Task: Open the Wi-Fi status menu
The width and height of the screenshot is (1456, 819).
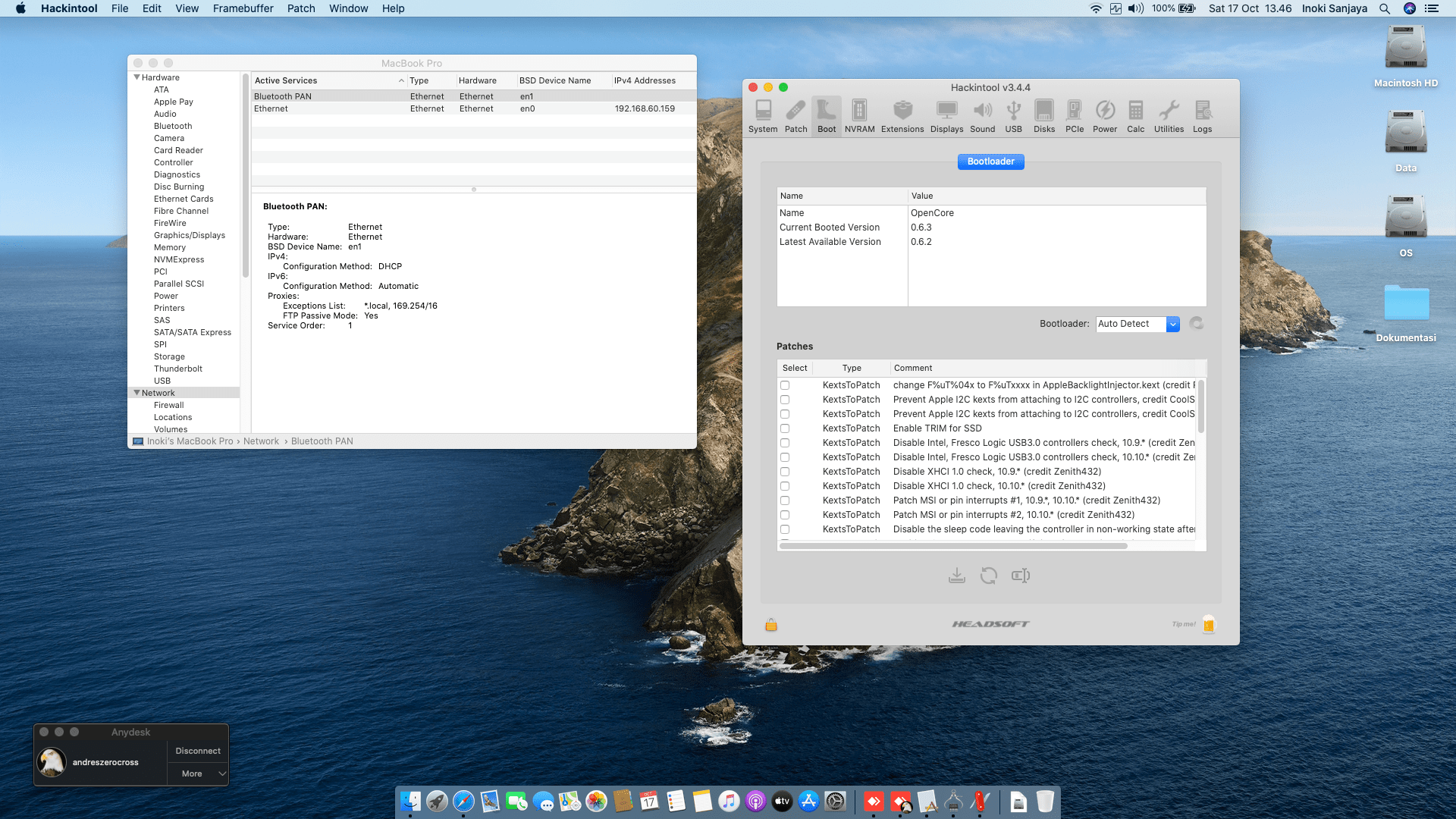Action: point(1096,8)
